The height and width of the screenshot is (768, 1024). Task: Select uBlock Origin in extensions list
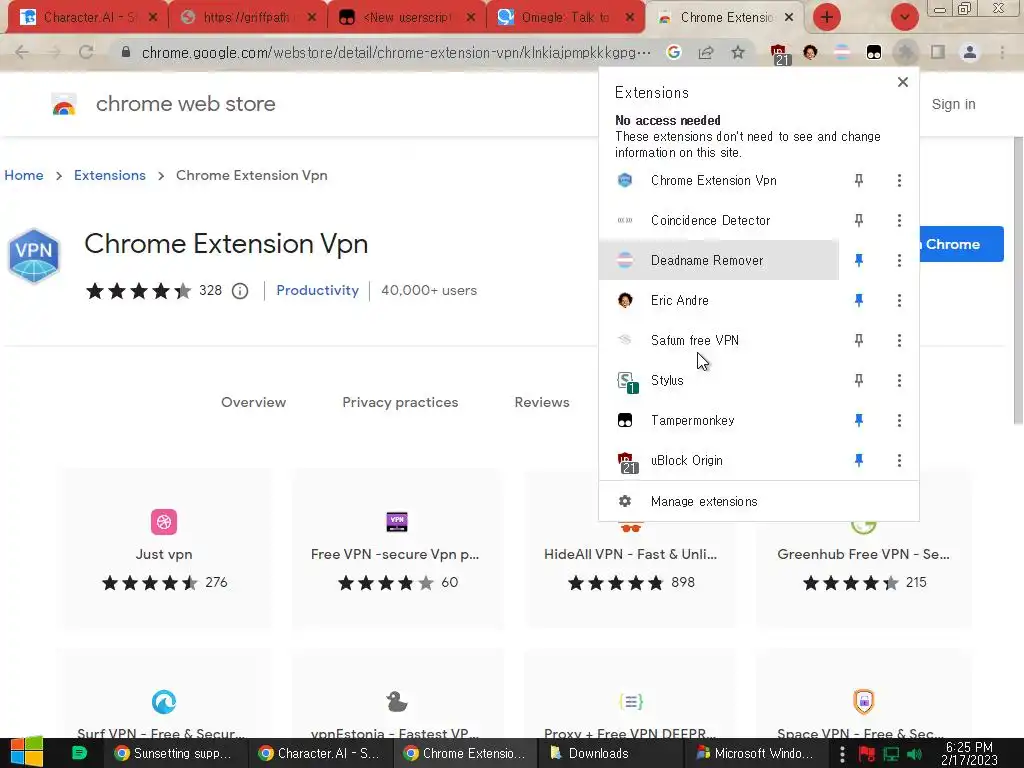pos(719,460)
